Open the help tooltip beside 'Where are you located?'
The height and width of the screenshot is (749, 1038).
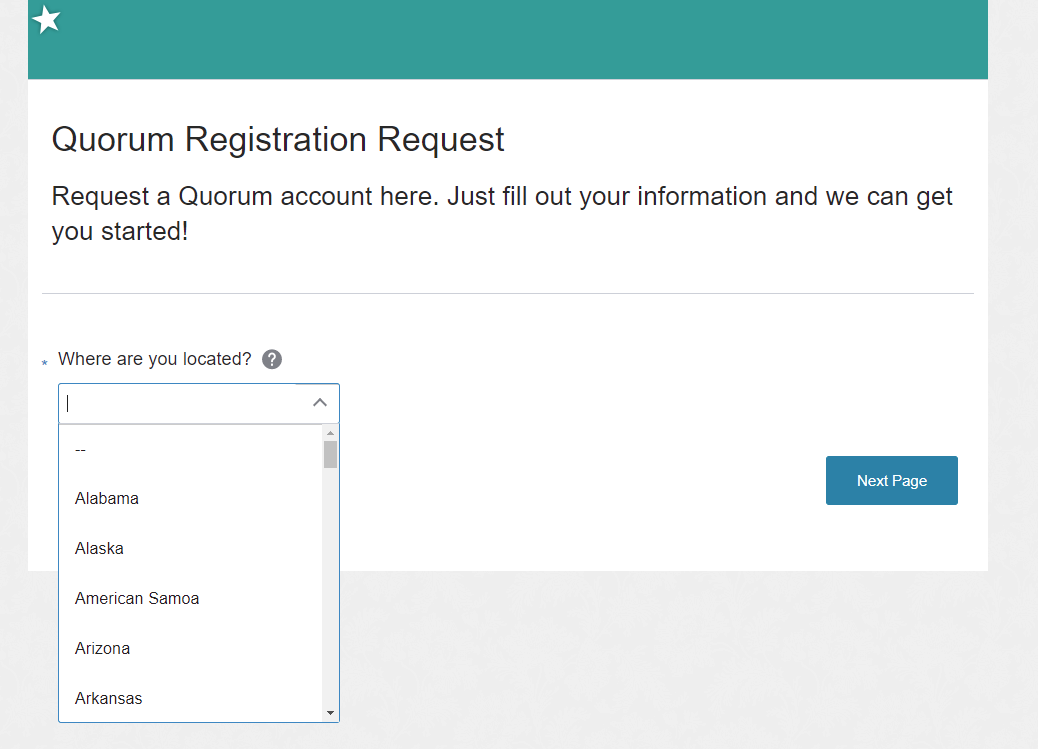click(271, 359)
